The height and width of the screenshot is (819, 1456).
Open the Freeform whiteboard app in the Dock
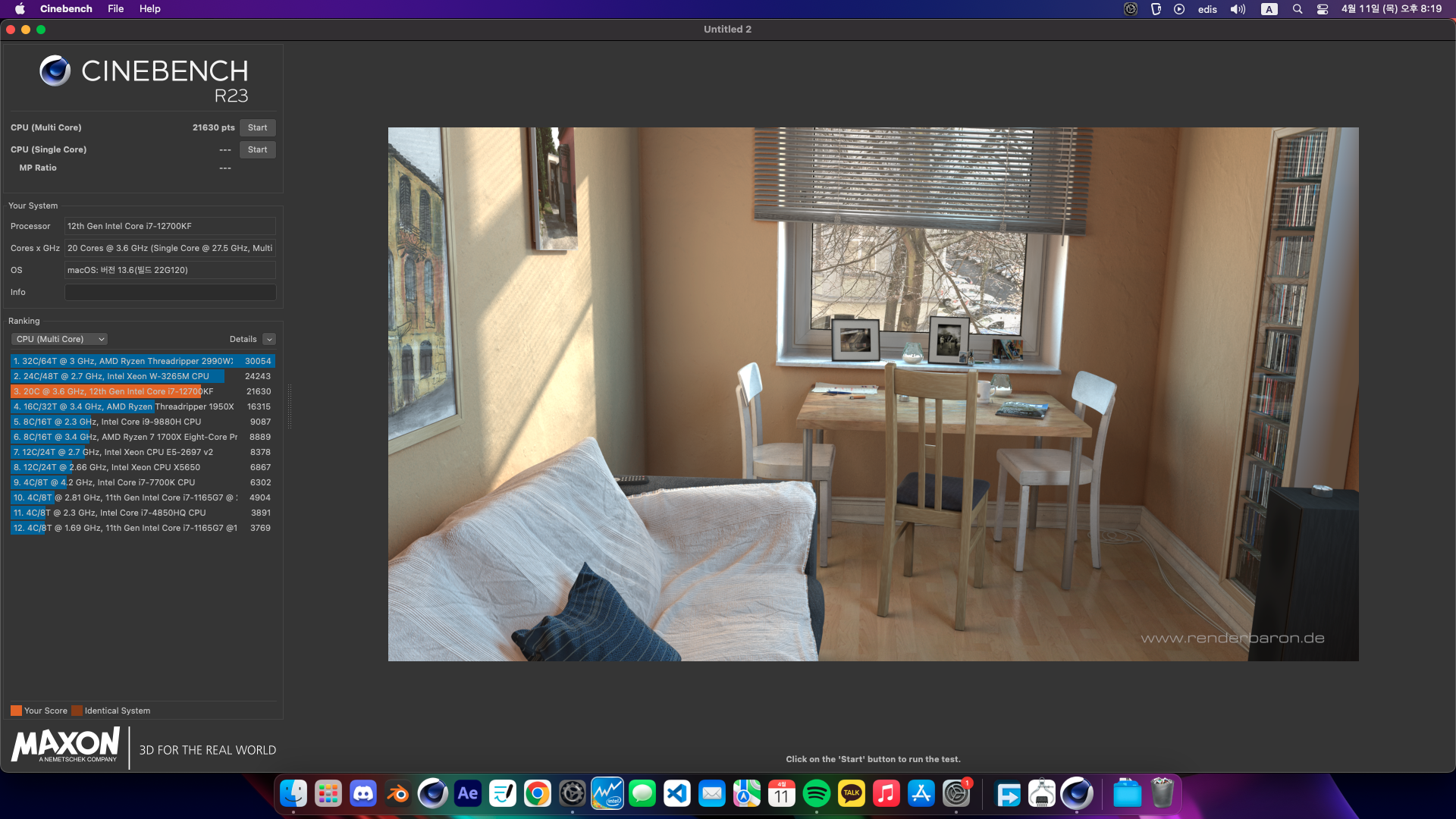(503, 794)
